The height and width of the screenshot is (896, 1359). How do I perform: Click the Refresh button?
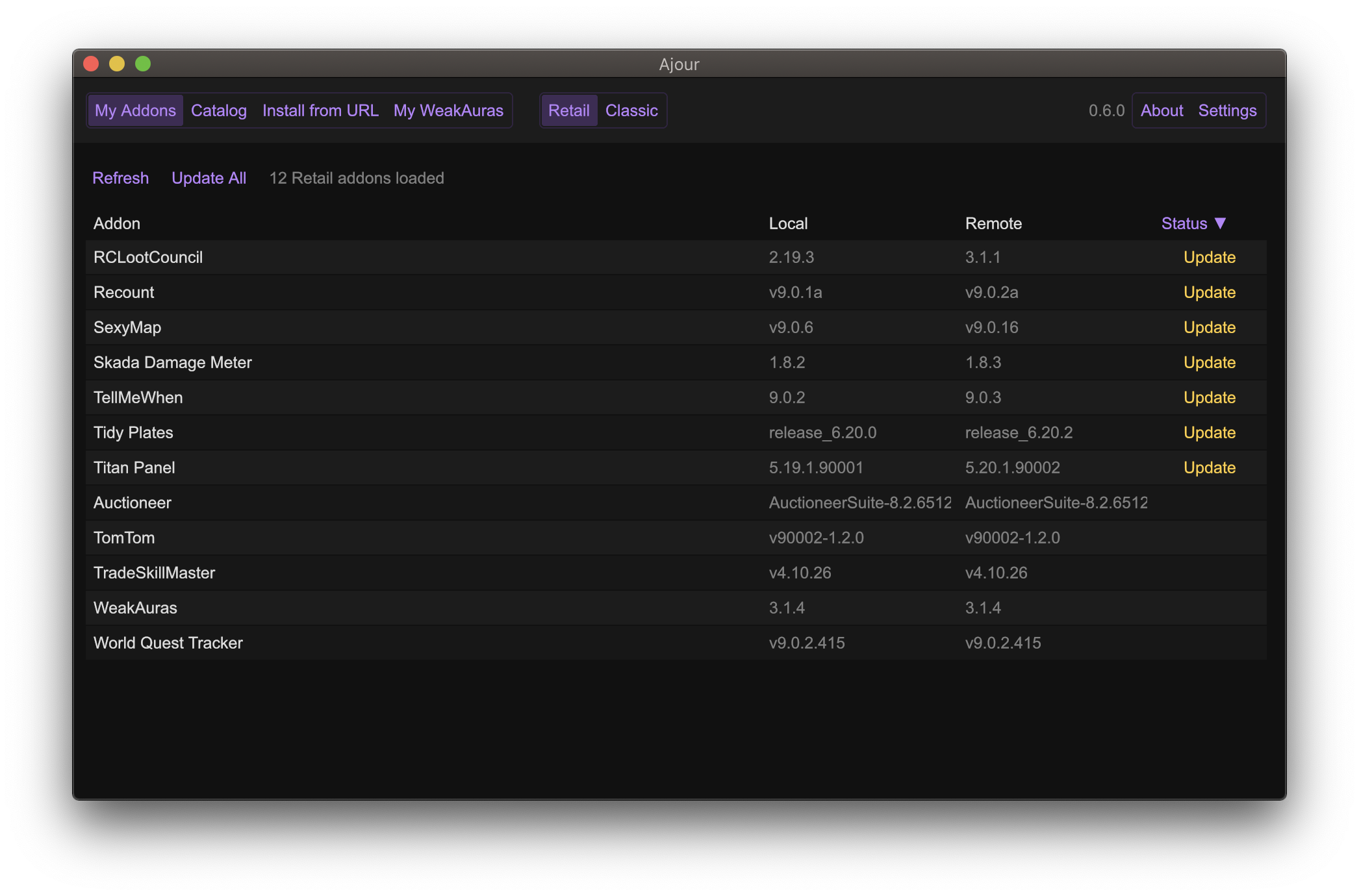pos(121,178)
